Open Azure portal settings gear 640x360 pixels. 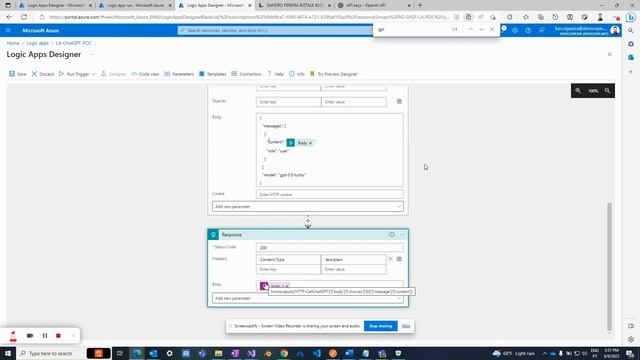[515, 31]
